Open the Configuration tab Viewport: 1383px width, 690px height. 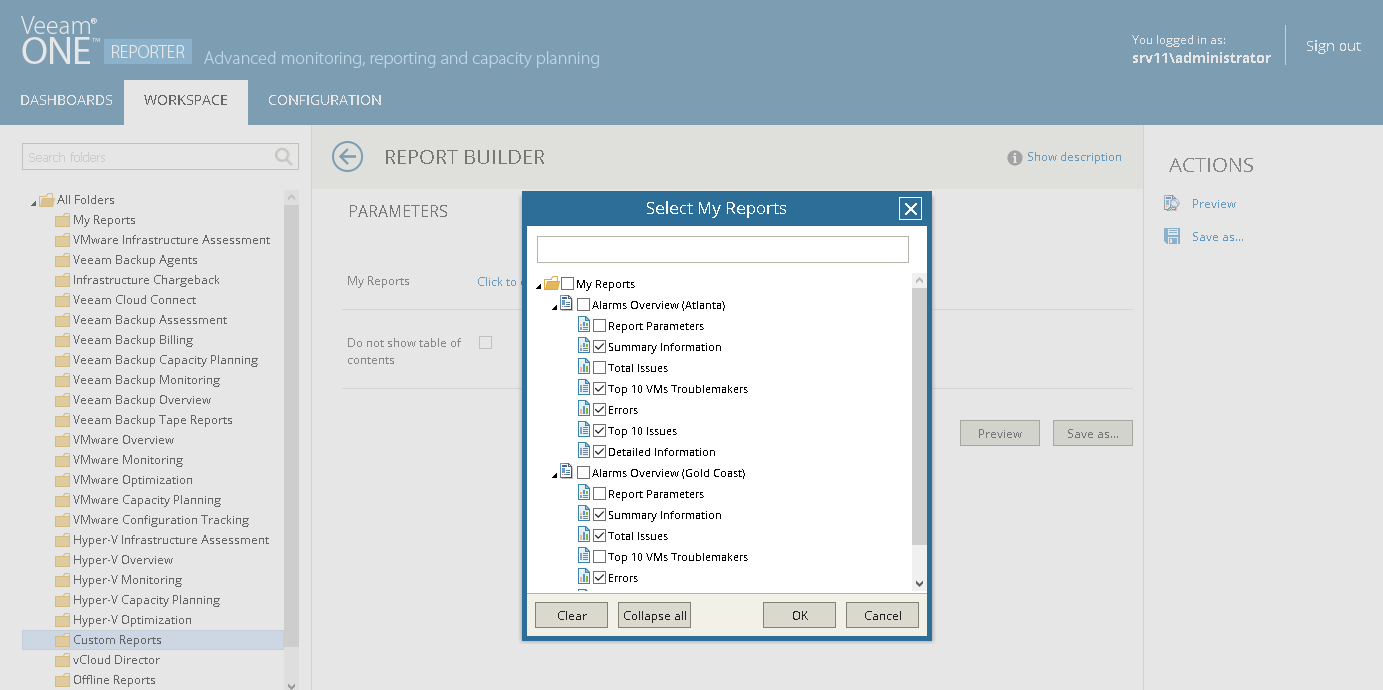(325, 100)
